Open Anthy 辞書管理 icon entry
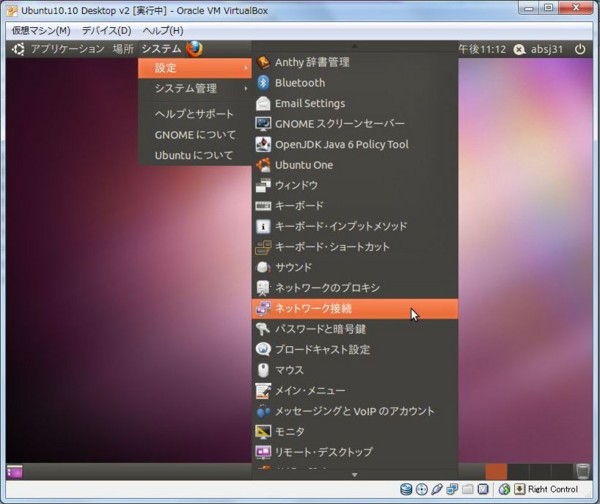The image size is (600, 504). click(x=263, y=62)
